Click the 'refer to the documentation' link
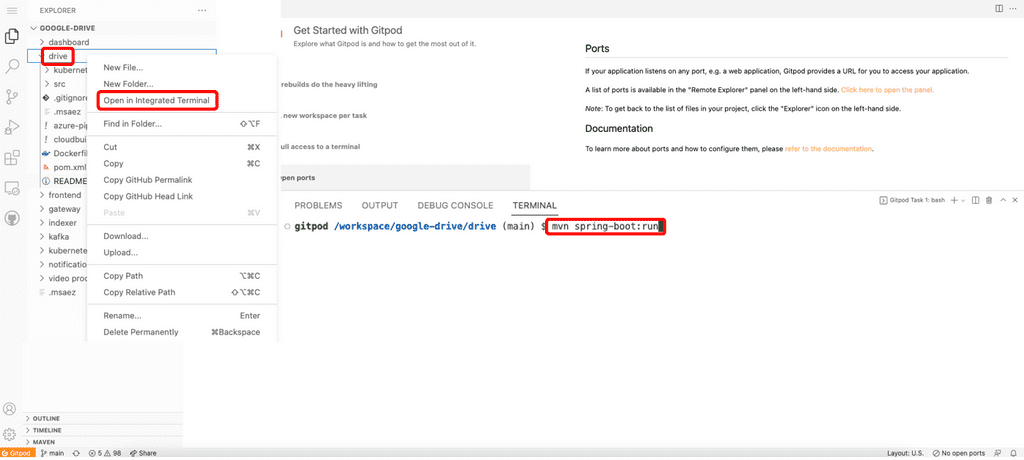The image size is (1024, 460). point(828,149)
